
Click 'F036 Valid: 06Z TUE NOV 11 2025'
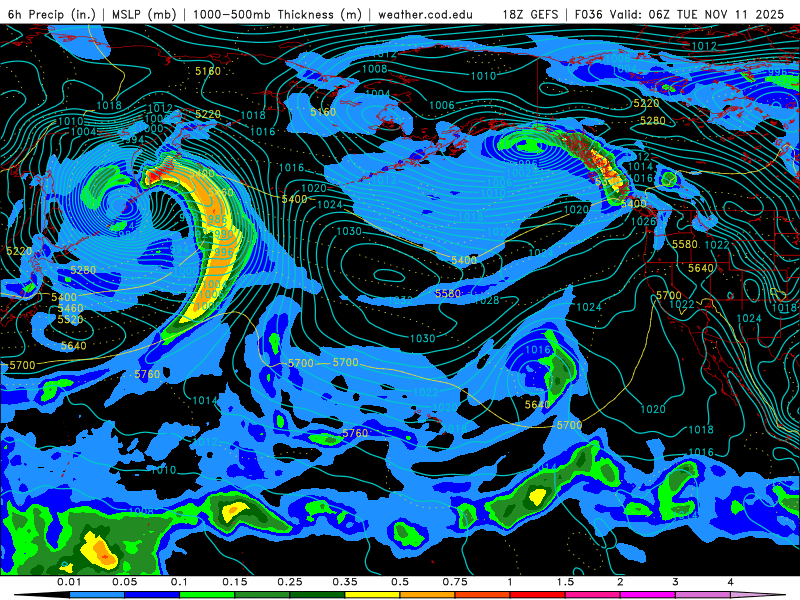pos(679,14)
